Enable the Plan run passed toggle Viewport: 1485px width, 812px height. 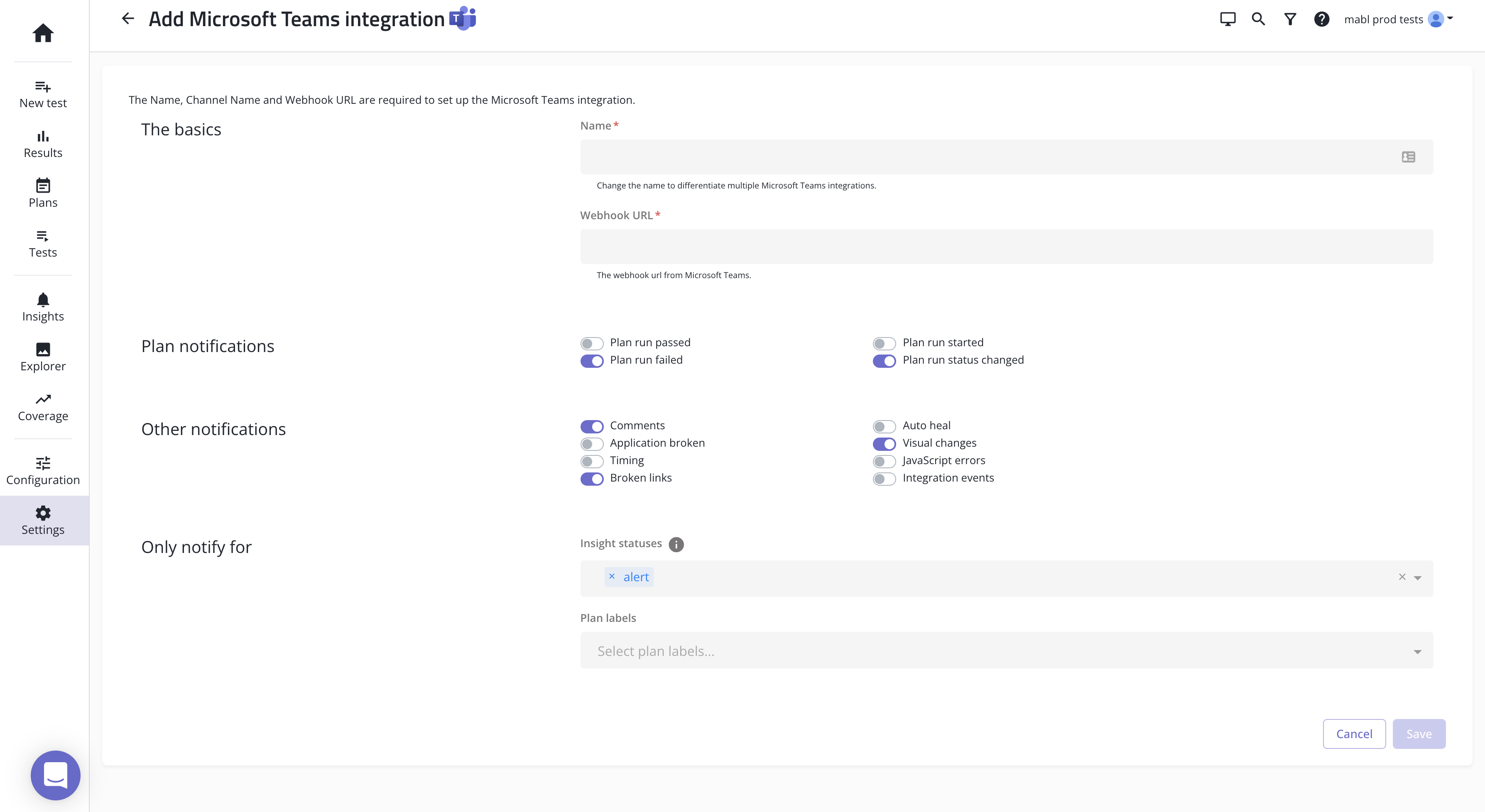pos(591,343)
